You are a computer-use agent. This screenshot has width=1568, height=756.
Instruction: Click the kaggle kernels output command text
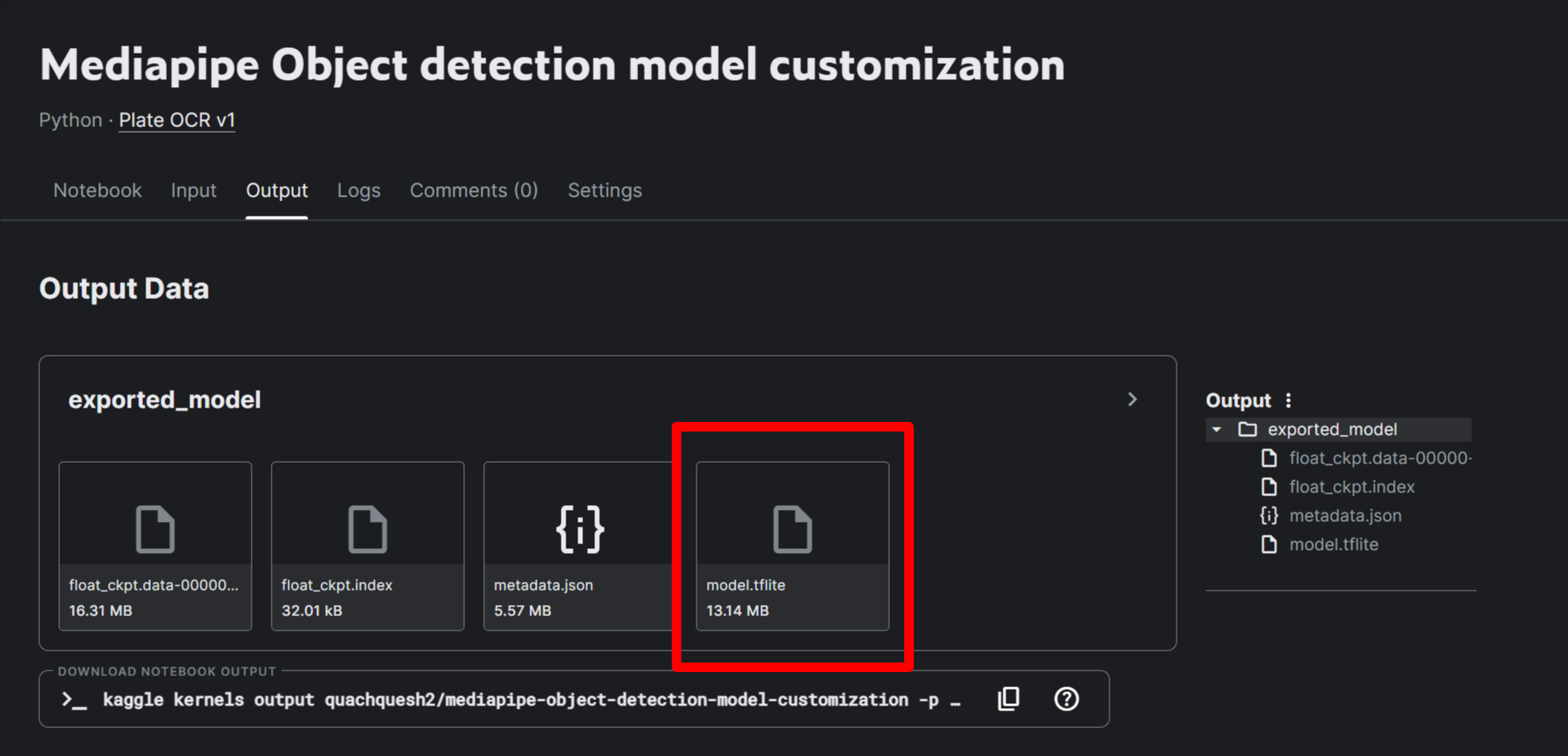pos(521,700)
